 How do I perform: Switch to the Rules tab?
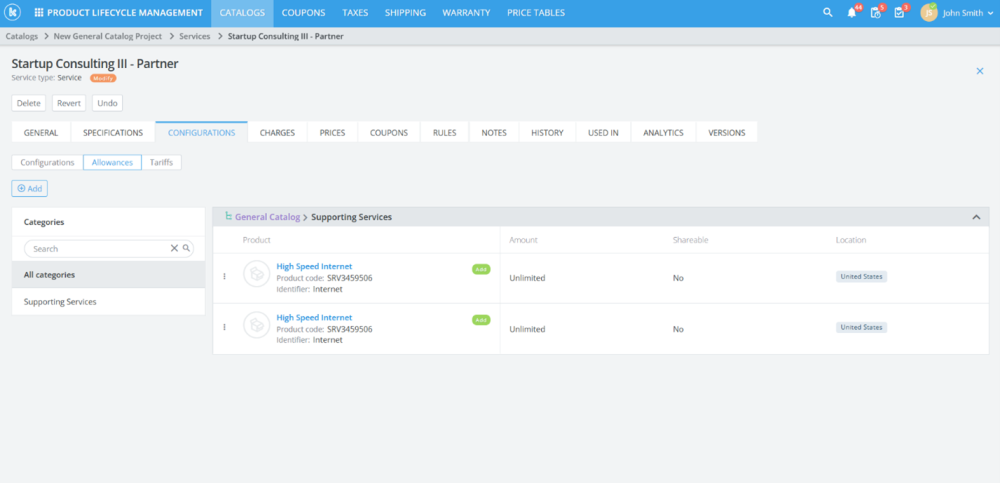[x=445, y=133]
